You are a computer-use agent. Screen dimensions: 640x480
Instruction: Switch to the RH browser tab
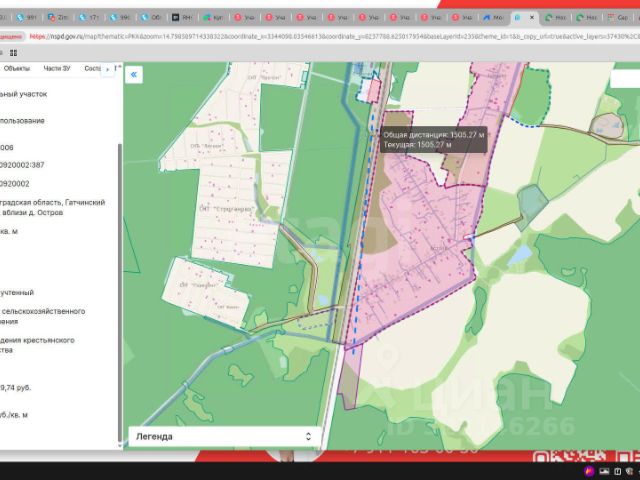pos(182,18)
